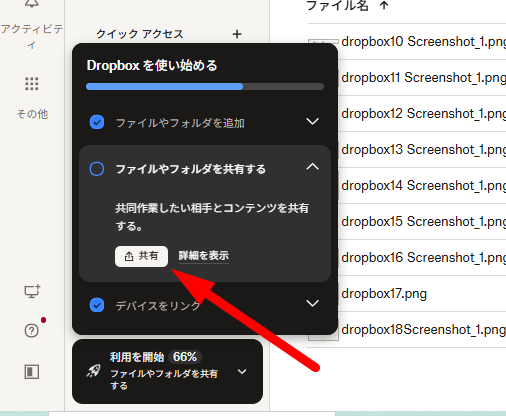Click ファイルやフォルダを共有する title text

point(190,169)
